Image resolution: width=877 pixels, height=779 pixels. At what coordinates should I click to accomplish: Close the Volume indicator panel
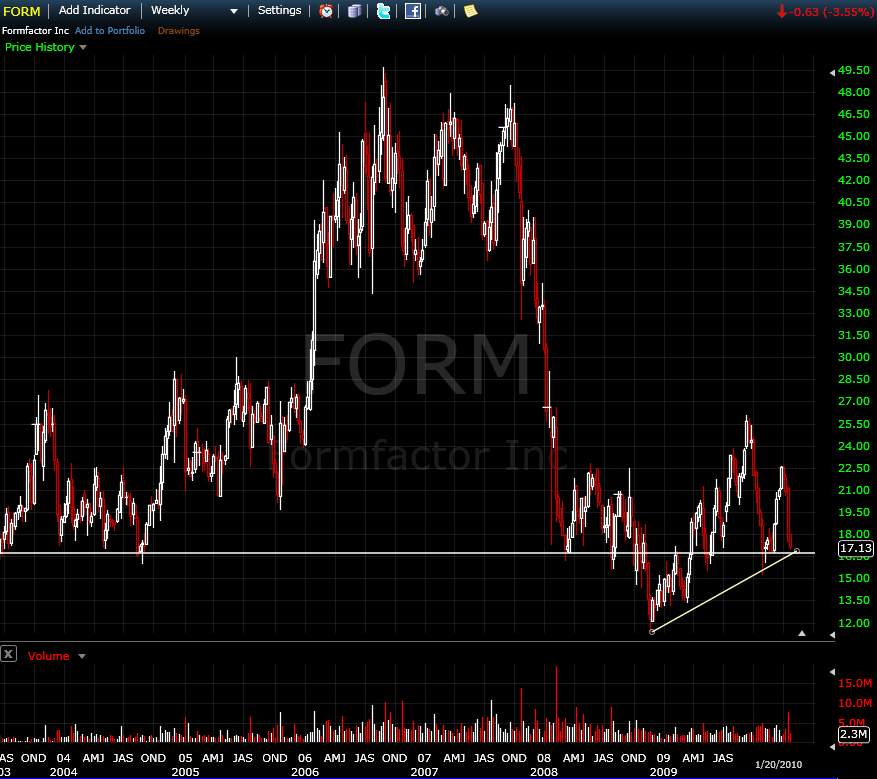(x=8, y=654)
